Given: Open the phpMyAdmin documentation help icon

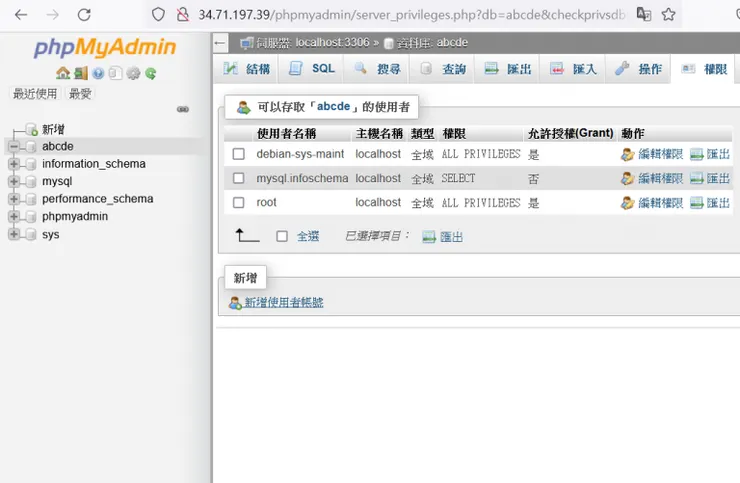Looking at the screenshot, I should point(98,73).
